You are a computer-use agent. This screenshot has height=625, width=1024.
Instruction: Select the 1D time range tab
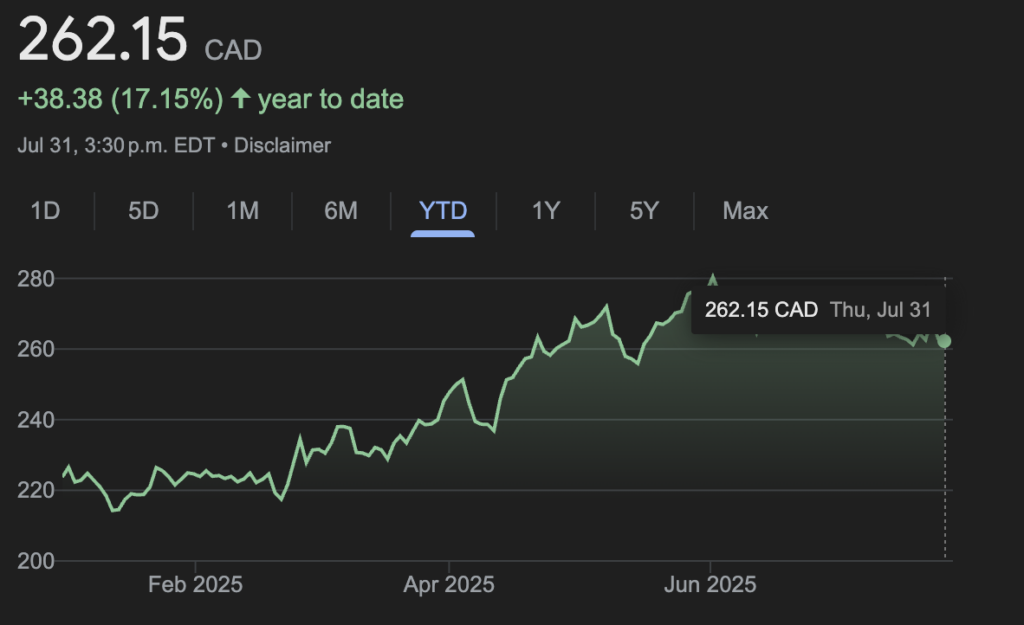[x=45, y=211]
